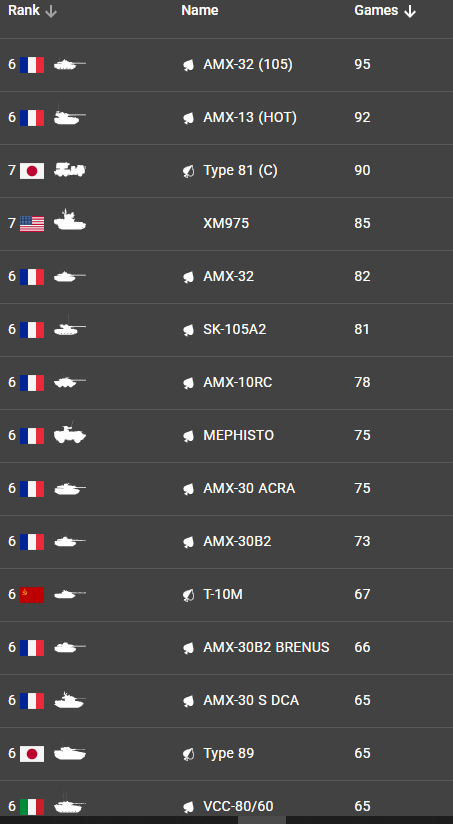Image resolution: width=453 pixels, height=824 pixels.
Task: Click the Games column header label
Action: 376,11
